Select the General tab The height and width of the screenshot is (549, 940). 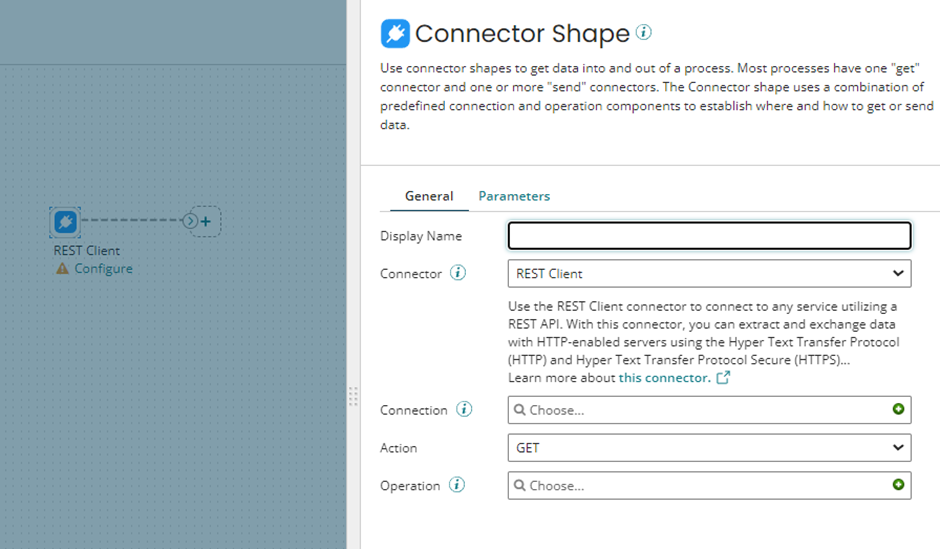click(x=429, y=196)
